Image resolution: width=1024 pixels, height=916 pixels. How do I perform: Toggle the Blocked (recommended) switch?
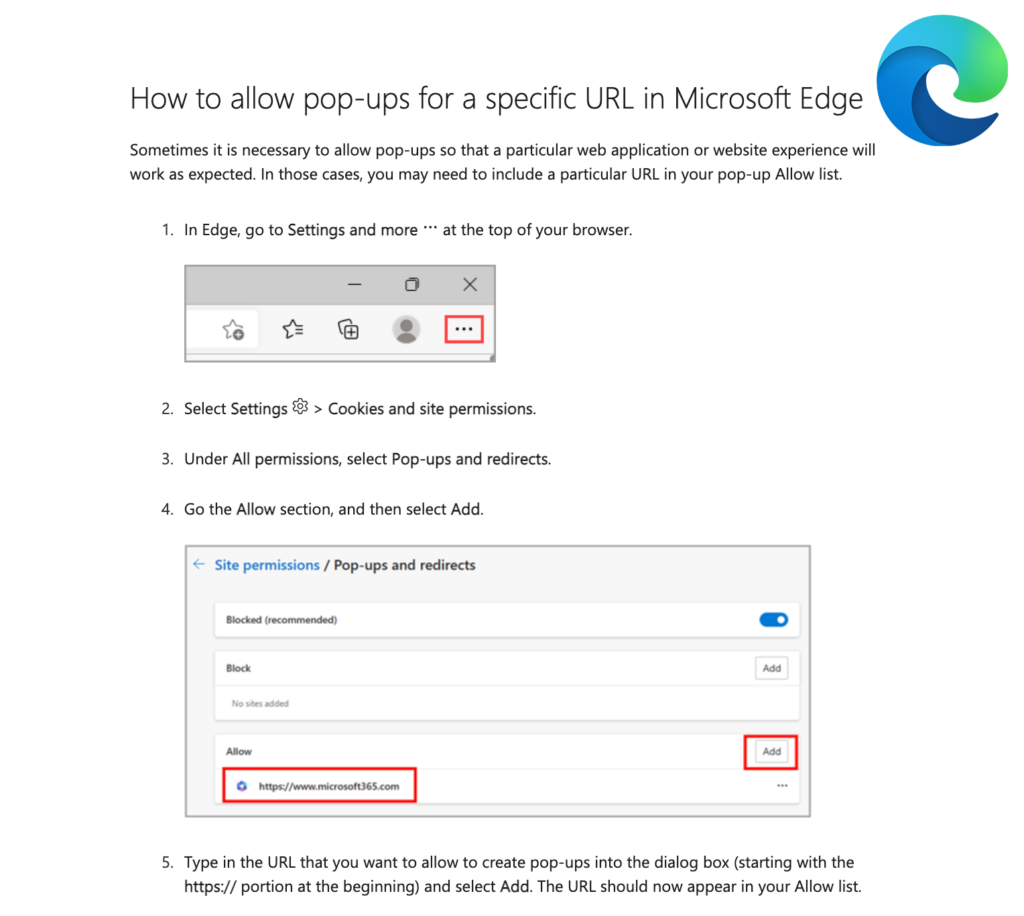773,620
